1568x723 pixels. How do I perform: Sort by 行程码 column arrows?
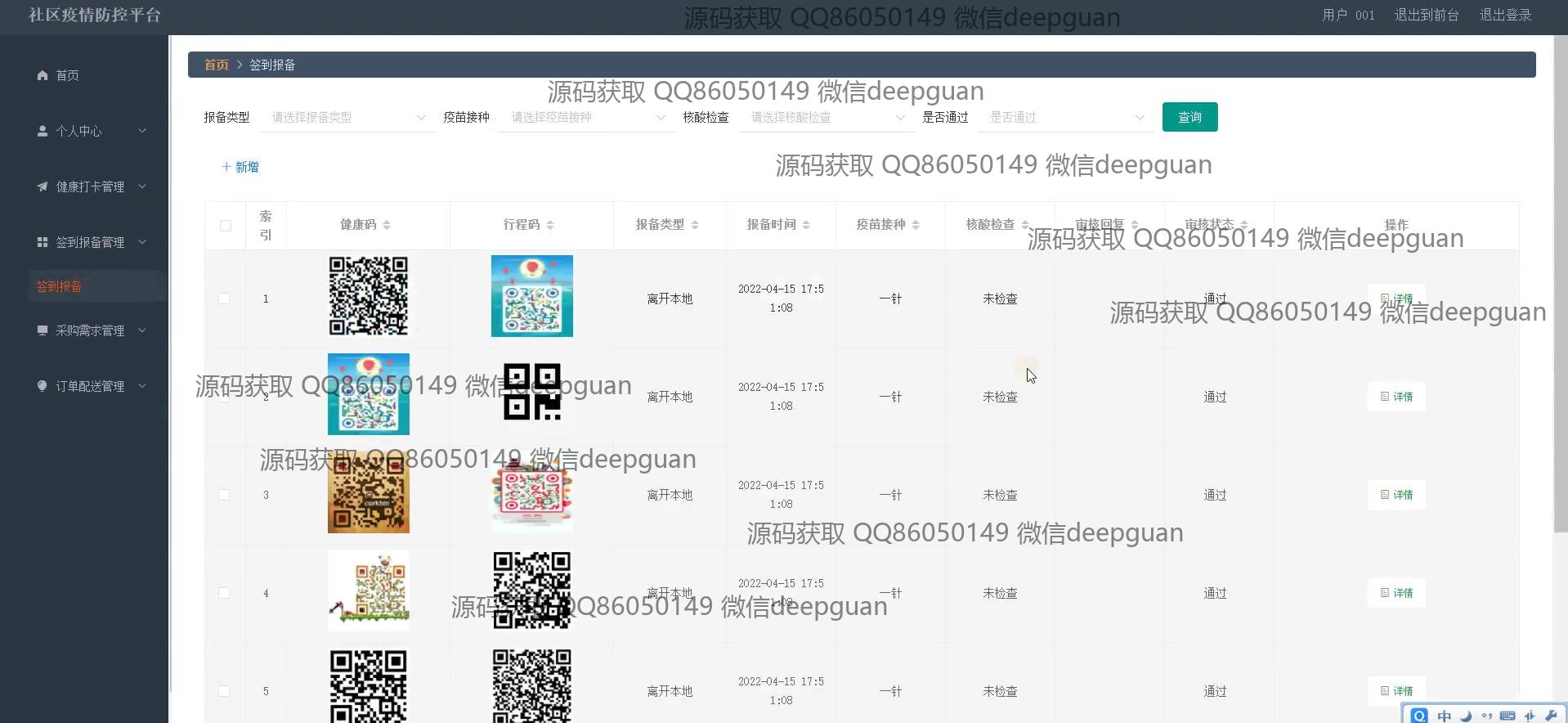point(550,225)
